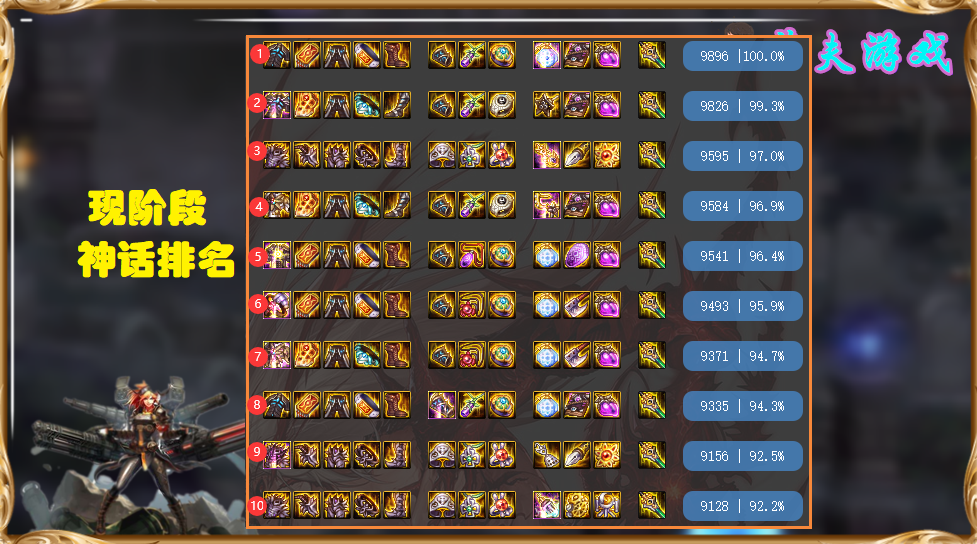
Task: Open the 9584 | 96.9% score button
Action: click(x=742, y=206)
